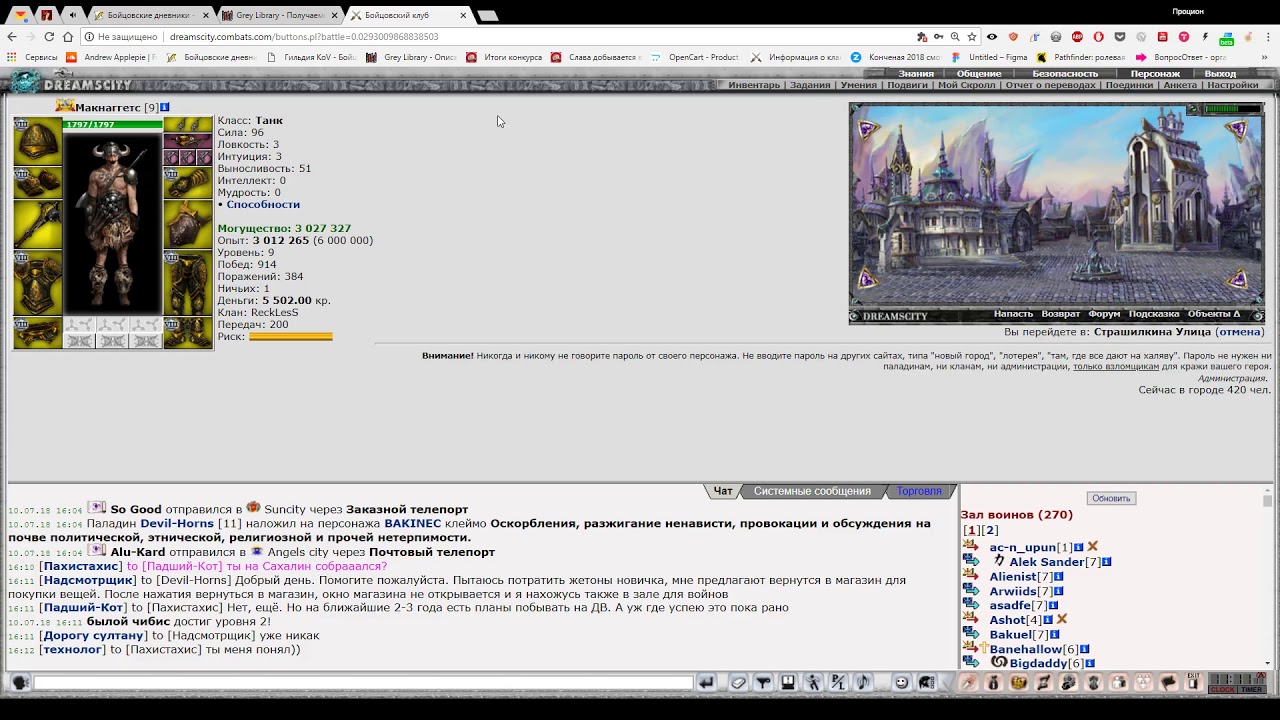Click the Обновить button in user list
1280x720 pixels.
(x=1111, y=498)
